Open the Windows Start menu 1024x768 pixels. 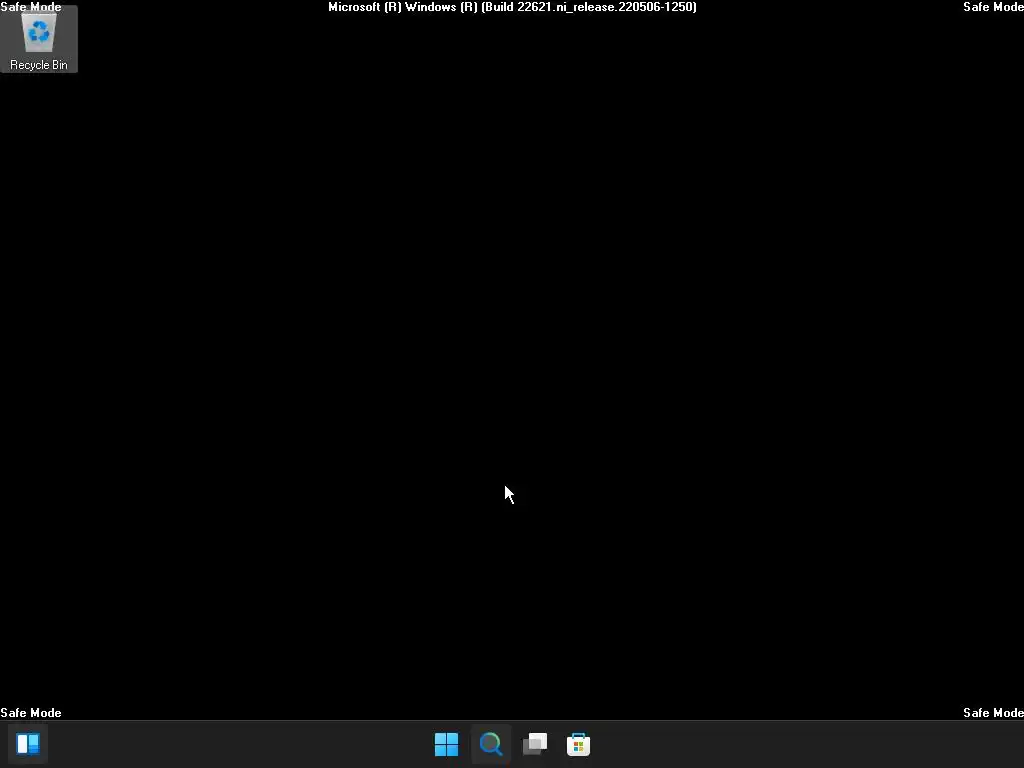pos(447,744)
